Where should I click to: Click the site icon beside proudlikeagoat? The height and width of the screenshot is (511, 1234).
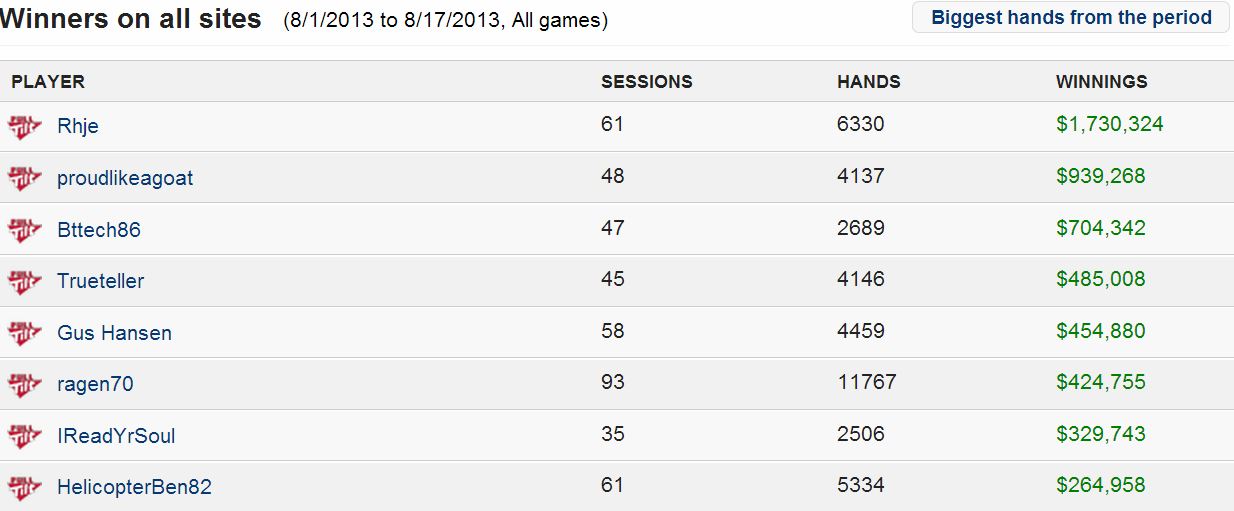click(x=24, y=178)
